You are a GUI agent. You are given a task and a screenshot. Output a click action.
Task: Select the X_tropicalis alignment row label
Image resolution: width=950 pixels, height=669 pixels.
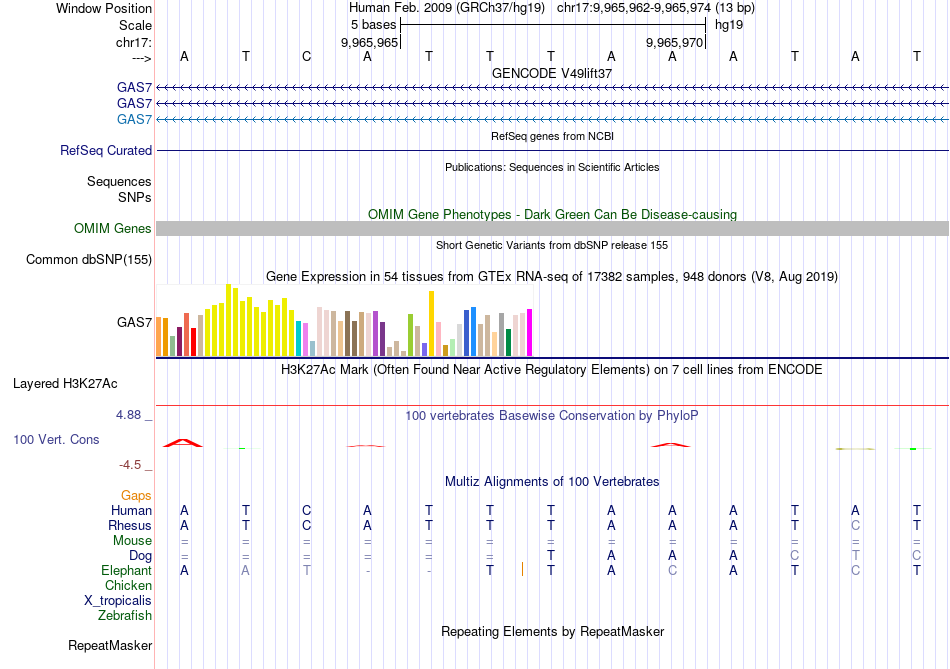118,601
